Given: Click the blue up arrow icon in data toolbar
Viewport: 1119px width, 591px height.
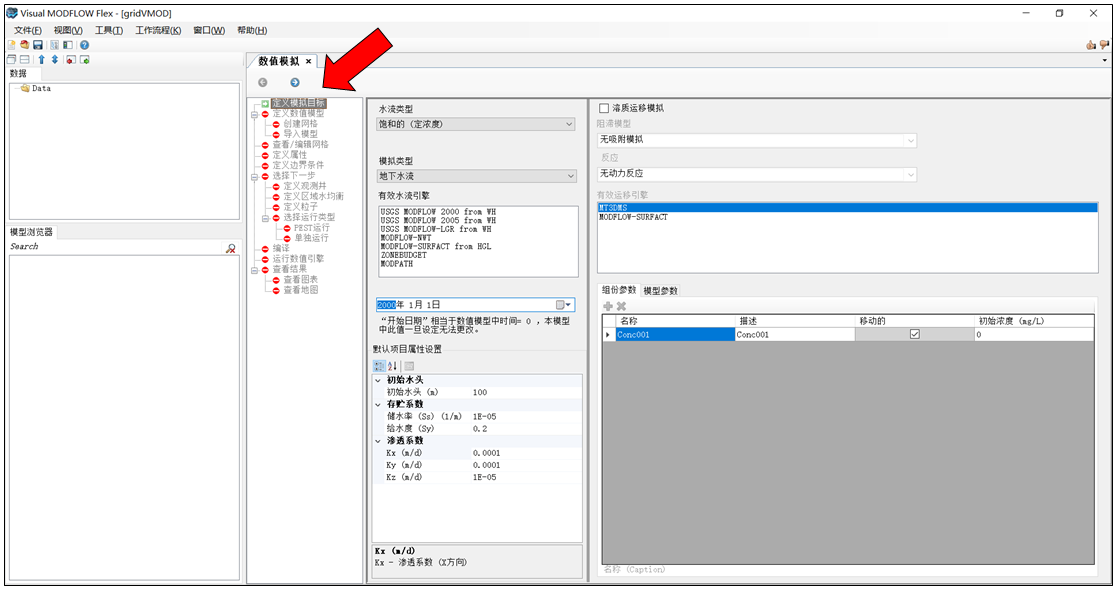Looking at the screenshot, I should (x=41, y=60).
